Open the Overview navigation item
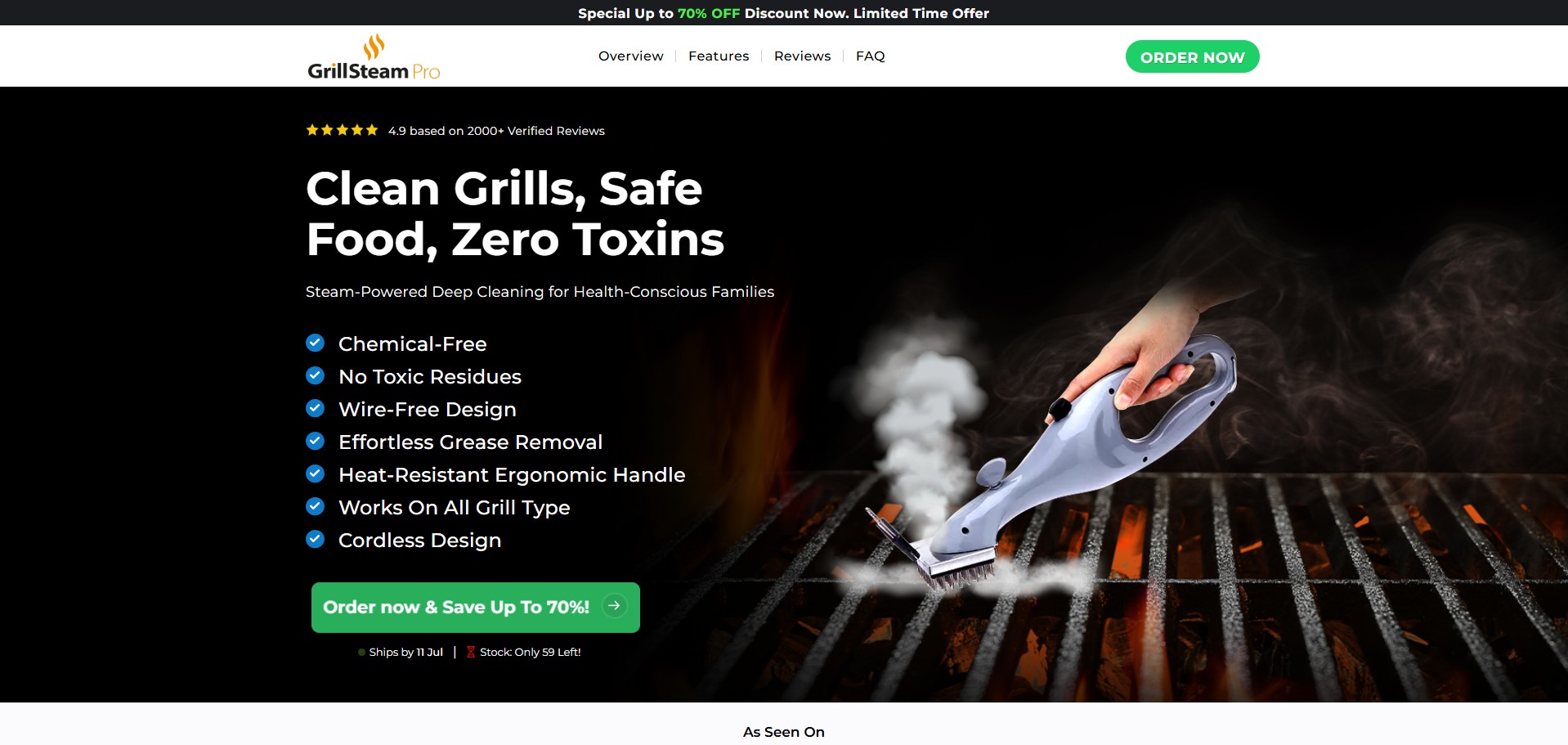Viewport: 1568px width, 745px height. click(630, 56)
